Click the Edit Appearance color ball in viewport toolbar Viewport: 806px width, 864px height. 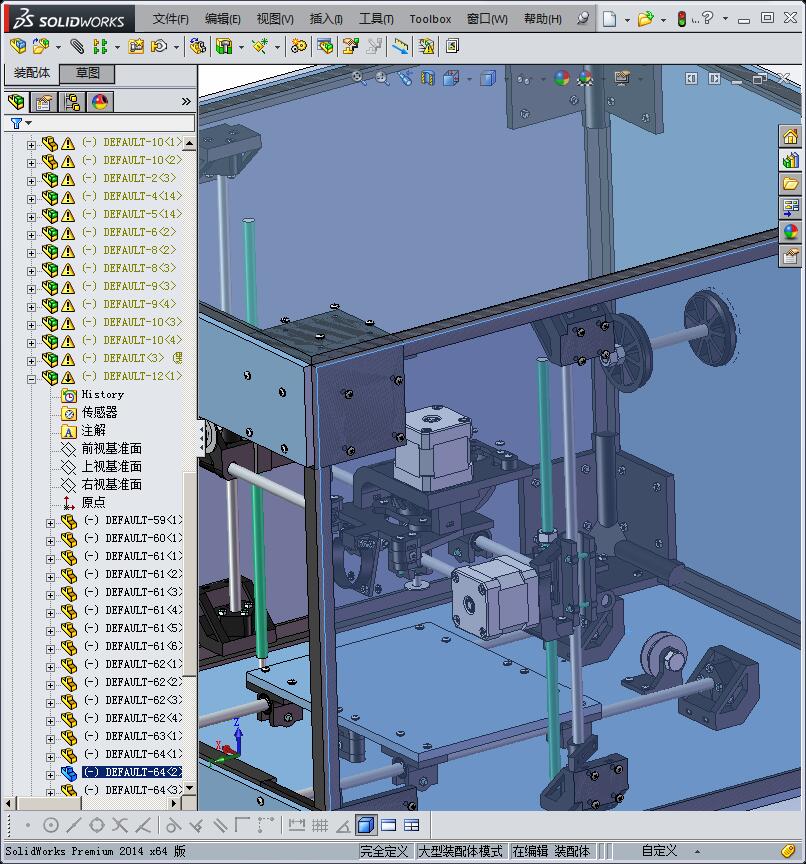[561, 78]
